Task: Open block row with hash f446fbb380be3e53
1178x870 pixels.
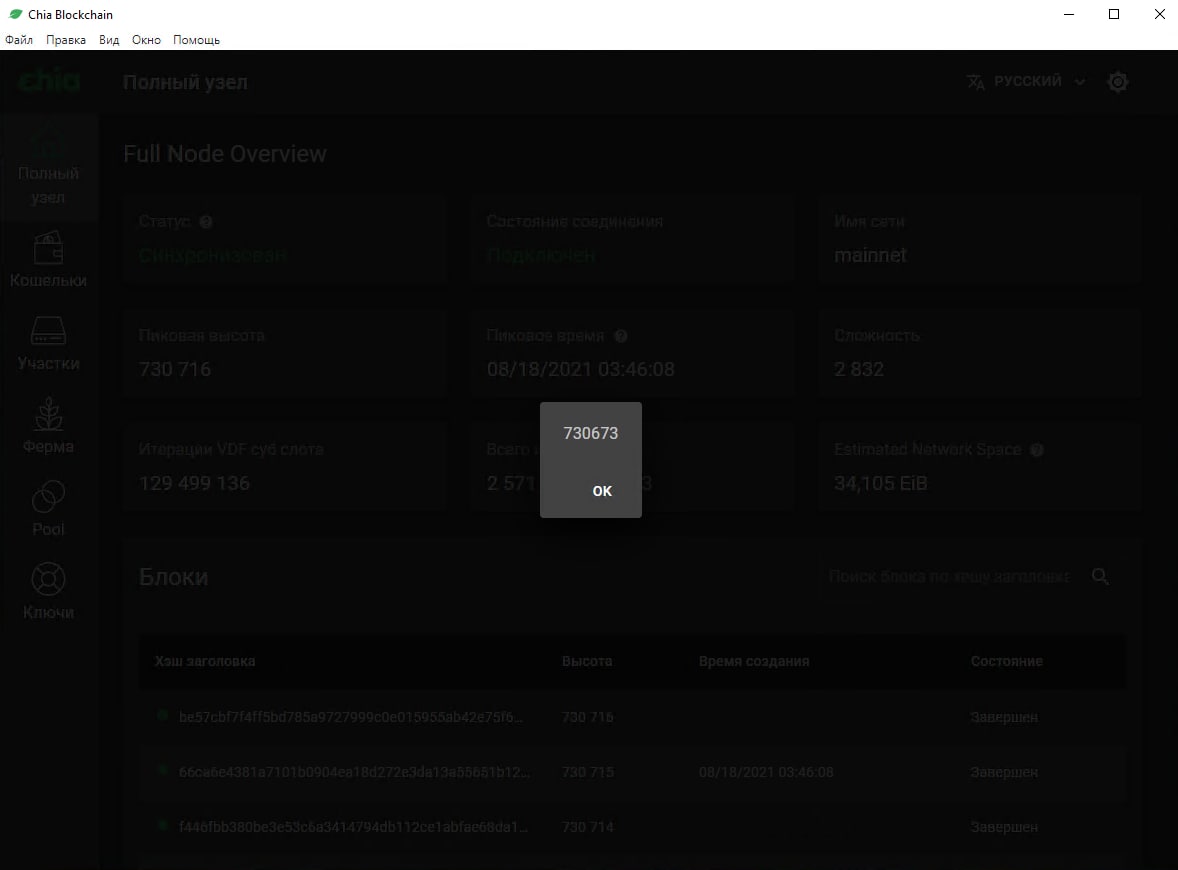Action: tap(632, 826)
